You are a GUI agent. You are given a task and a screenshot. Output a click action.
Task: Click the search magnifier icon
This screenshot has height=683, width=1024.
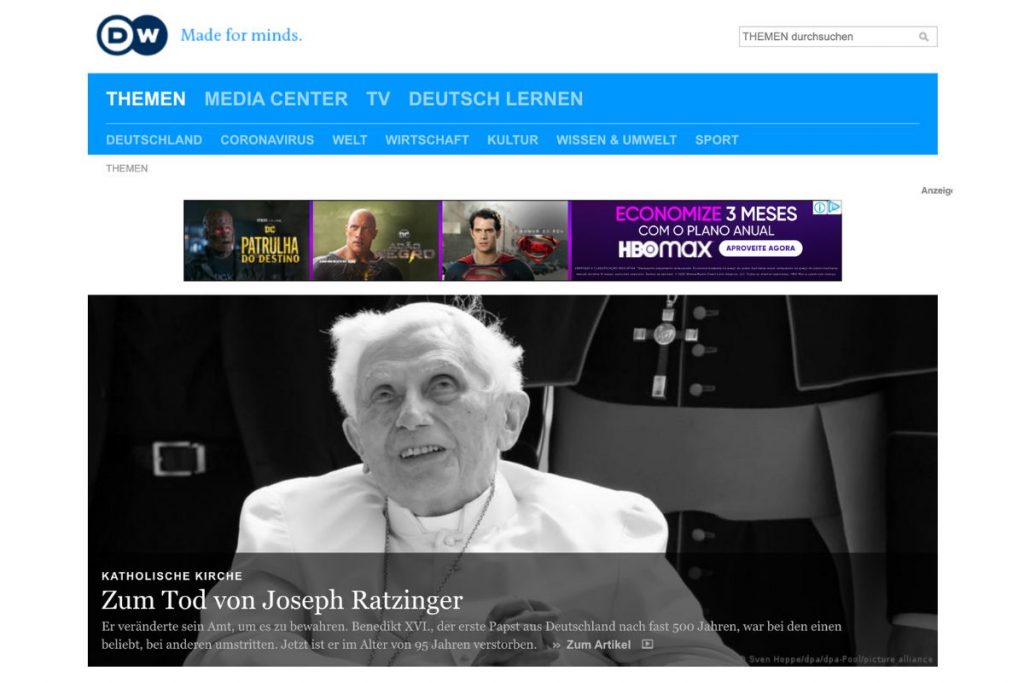924,37
